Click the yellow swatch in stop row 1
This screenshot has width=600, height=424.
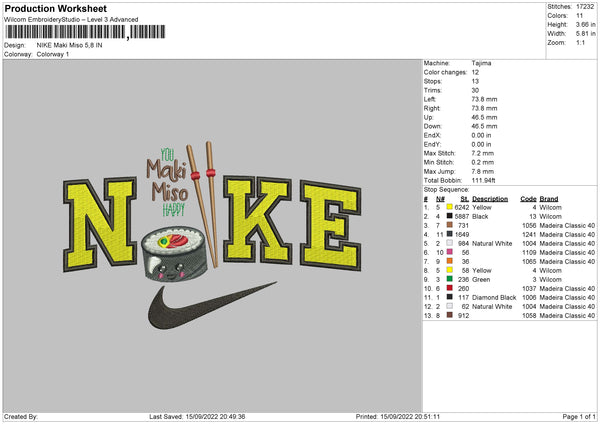coord(450,207)
